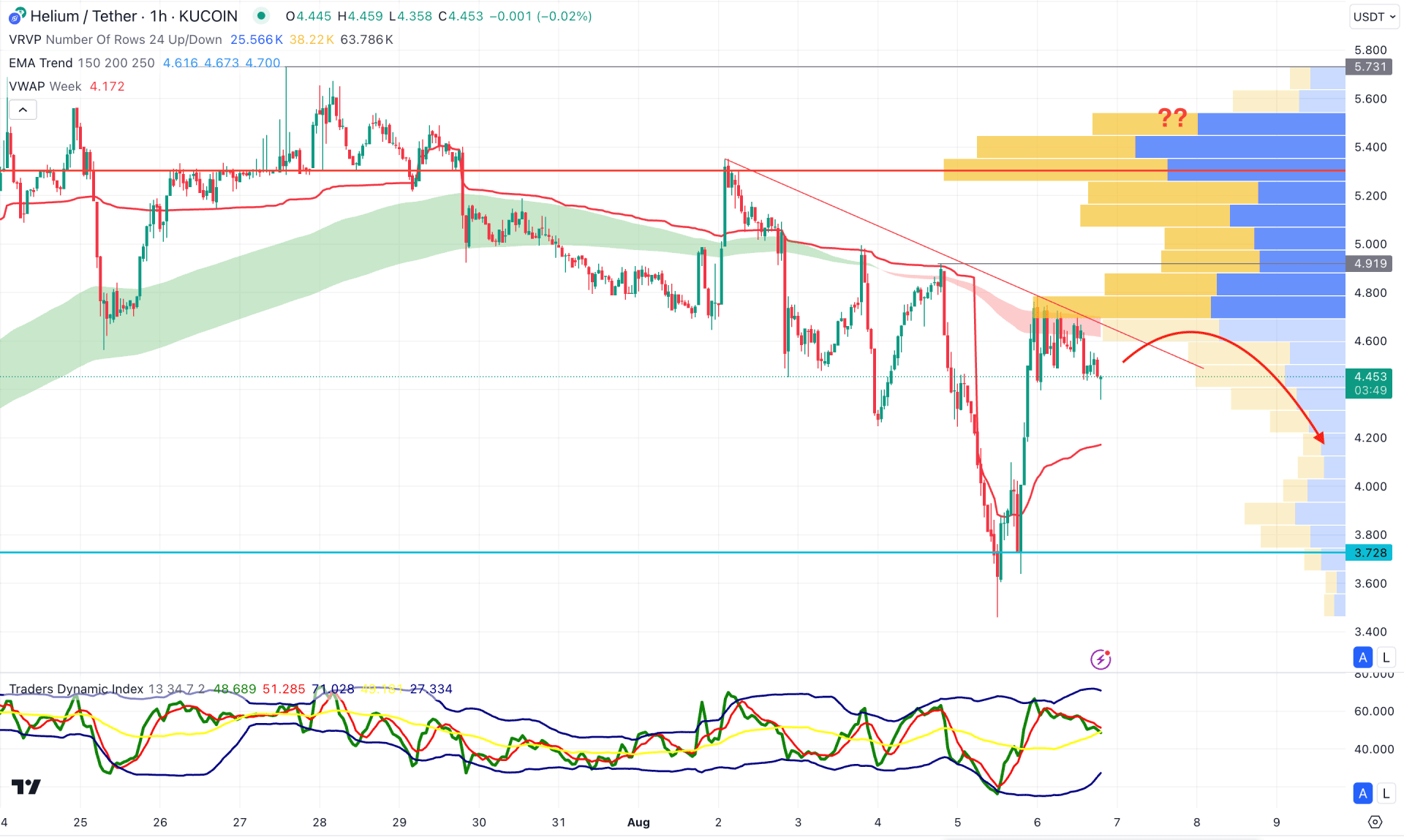Image resolution: width=1404 pixels, height=840 pixels.
Task: Toggle auto scale A on price chart
Action: point(1362,657)
